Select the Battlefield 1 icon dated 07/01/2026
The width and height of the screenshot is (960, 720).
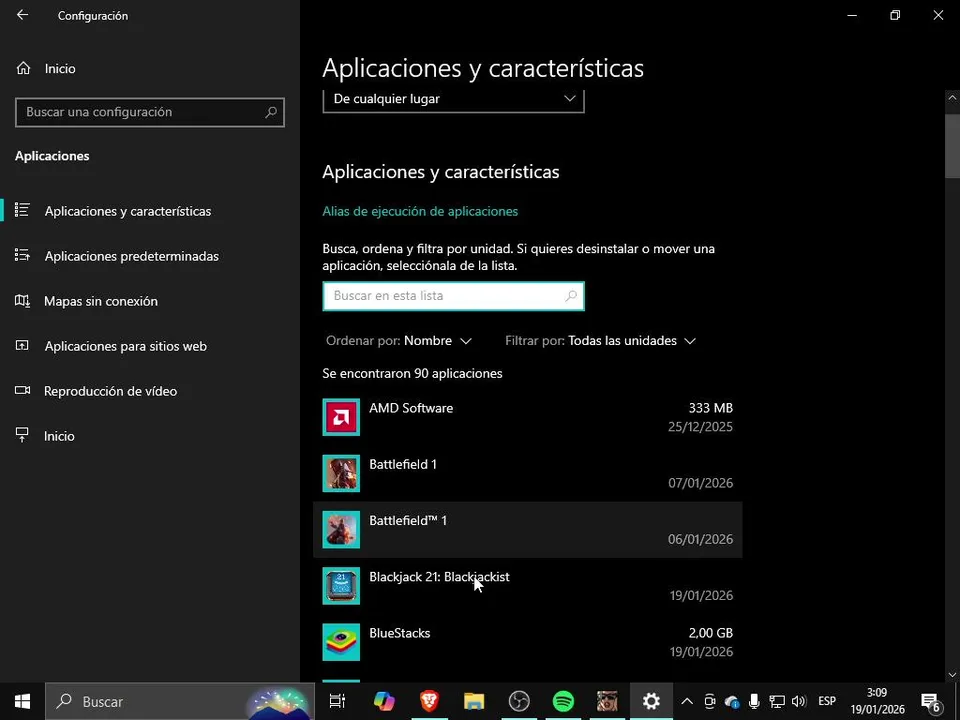tap(341, 473)
